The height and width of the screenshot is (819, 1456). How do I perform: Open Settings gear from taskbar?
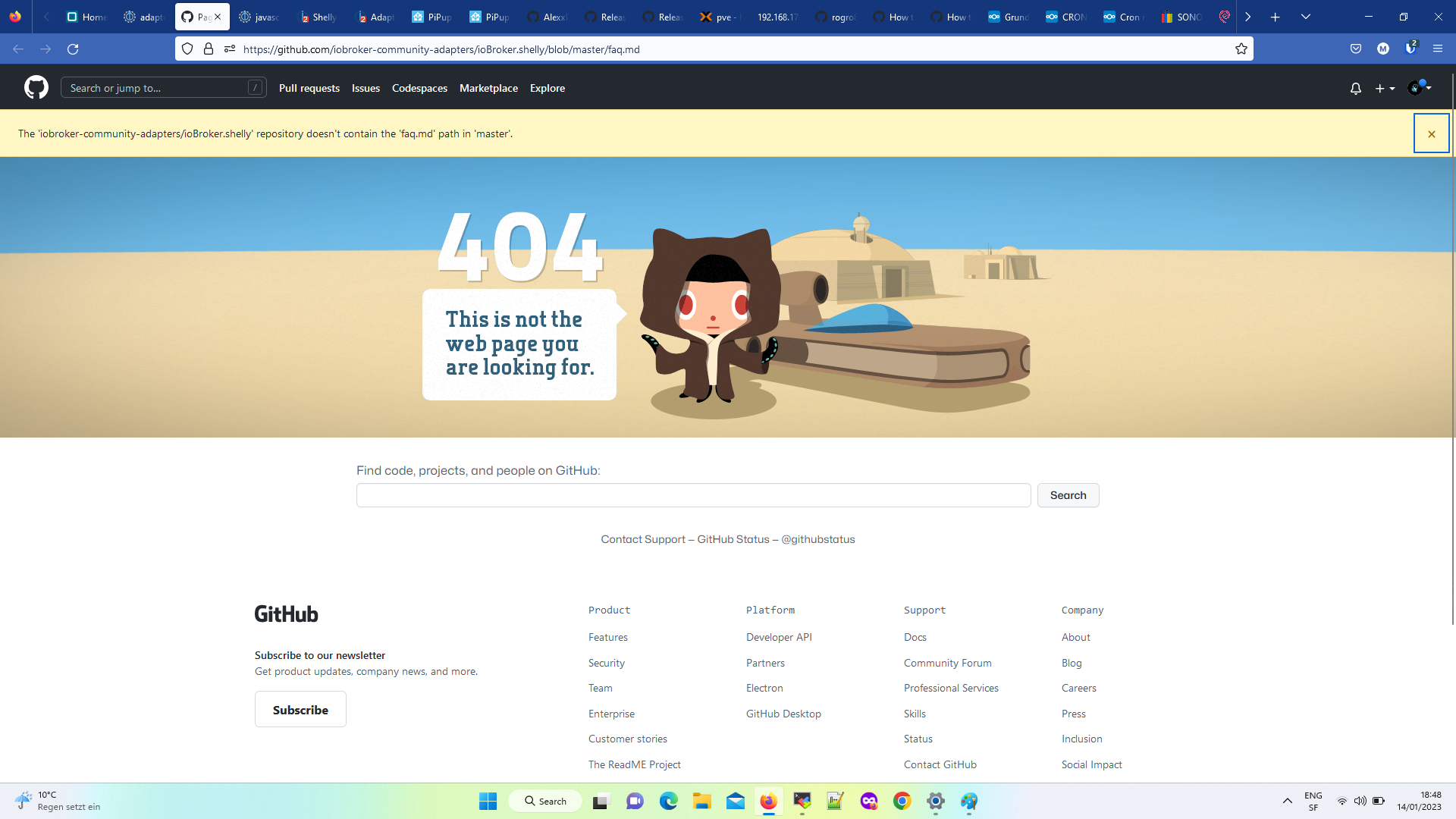[x=935, y=802]
